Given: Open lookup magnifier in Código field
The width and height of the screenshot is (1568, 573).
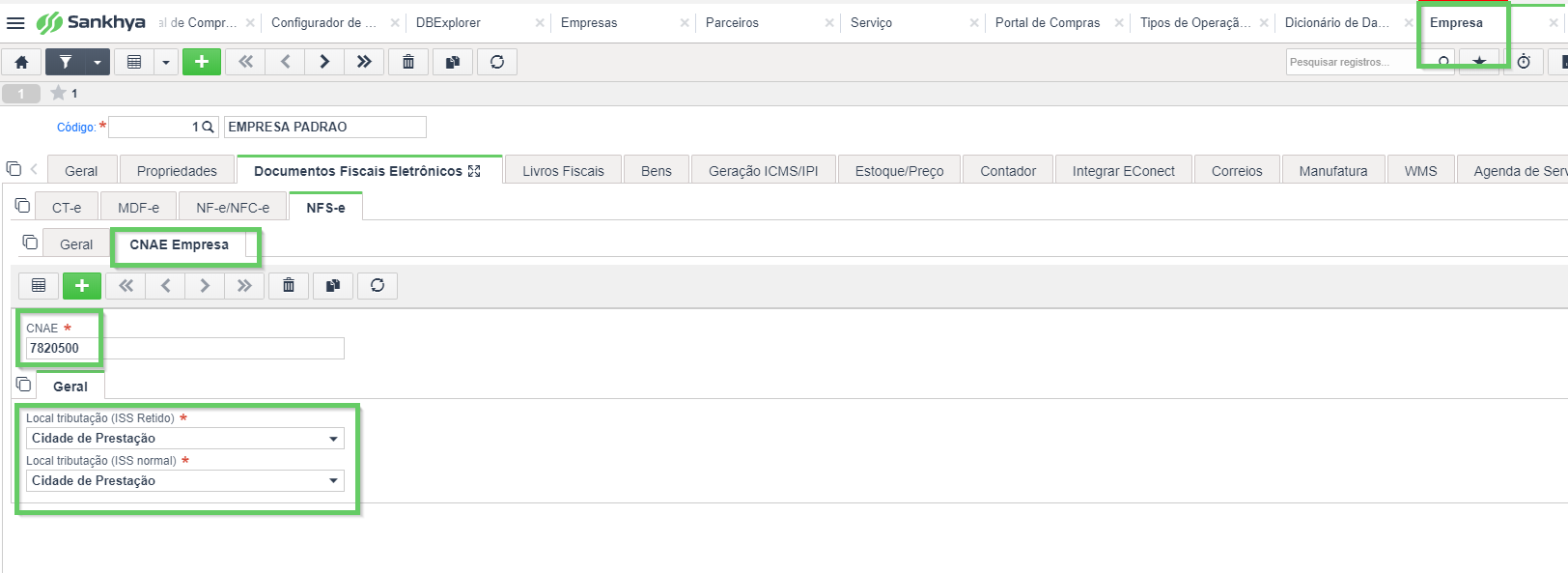Looking at the screenshot, I should point(208,127).
